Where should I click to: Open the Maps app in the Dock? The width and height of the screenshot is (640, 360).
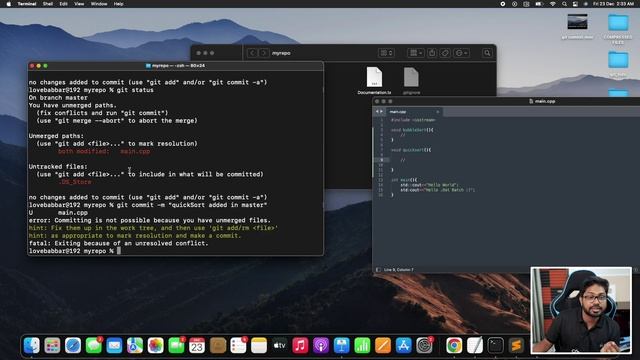coord(135,345)
